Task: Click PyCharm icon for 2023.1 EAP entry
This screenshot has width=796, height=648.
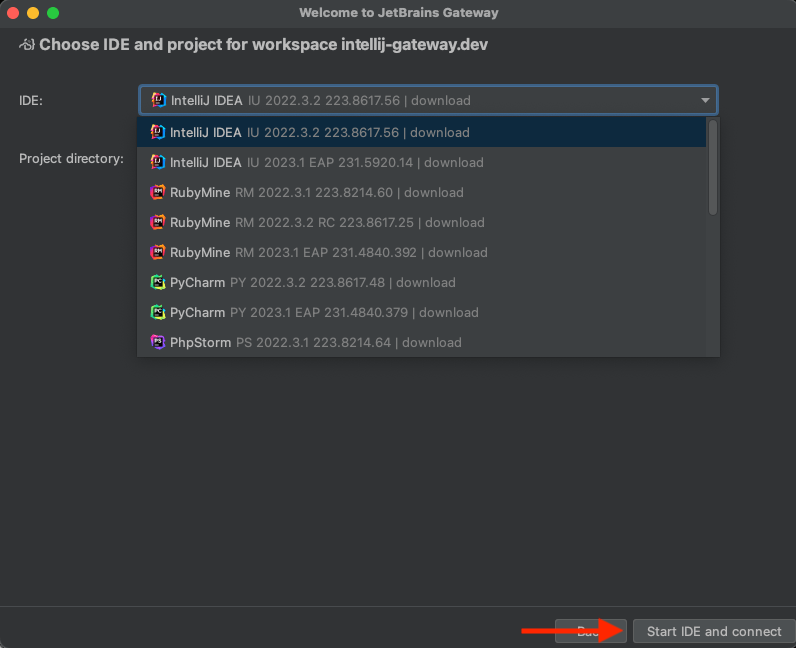Action: (158, 312)
